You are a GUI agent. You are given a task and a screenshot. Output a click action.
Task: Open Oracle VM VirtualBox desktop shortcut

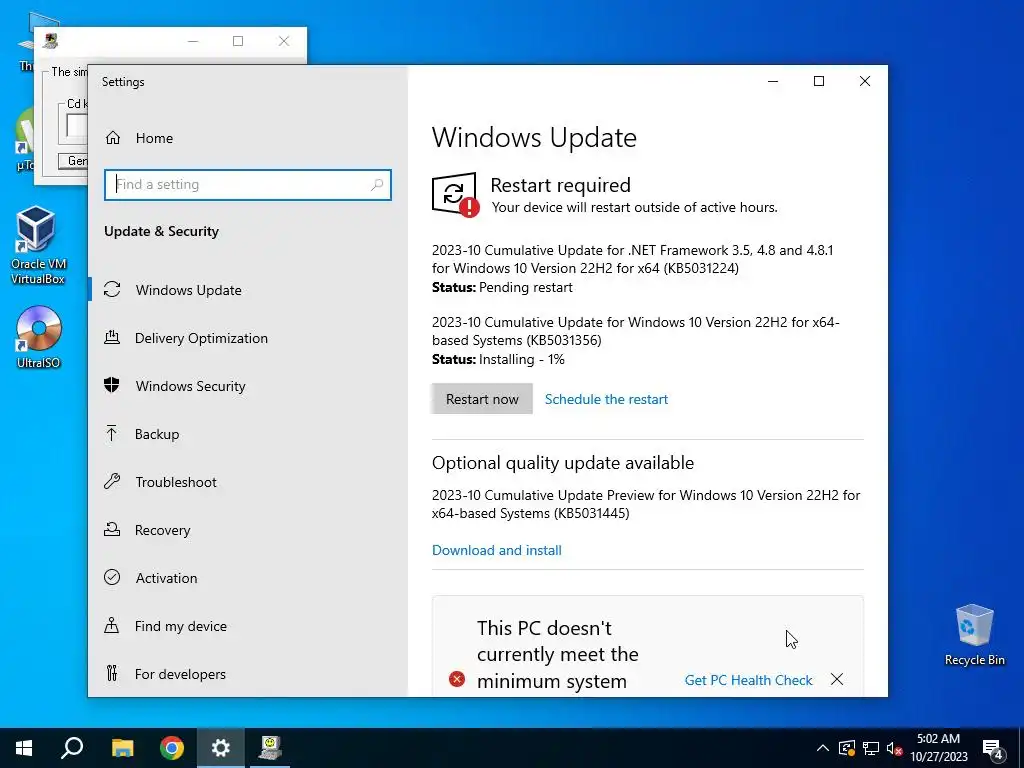pos(38,246)
